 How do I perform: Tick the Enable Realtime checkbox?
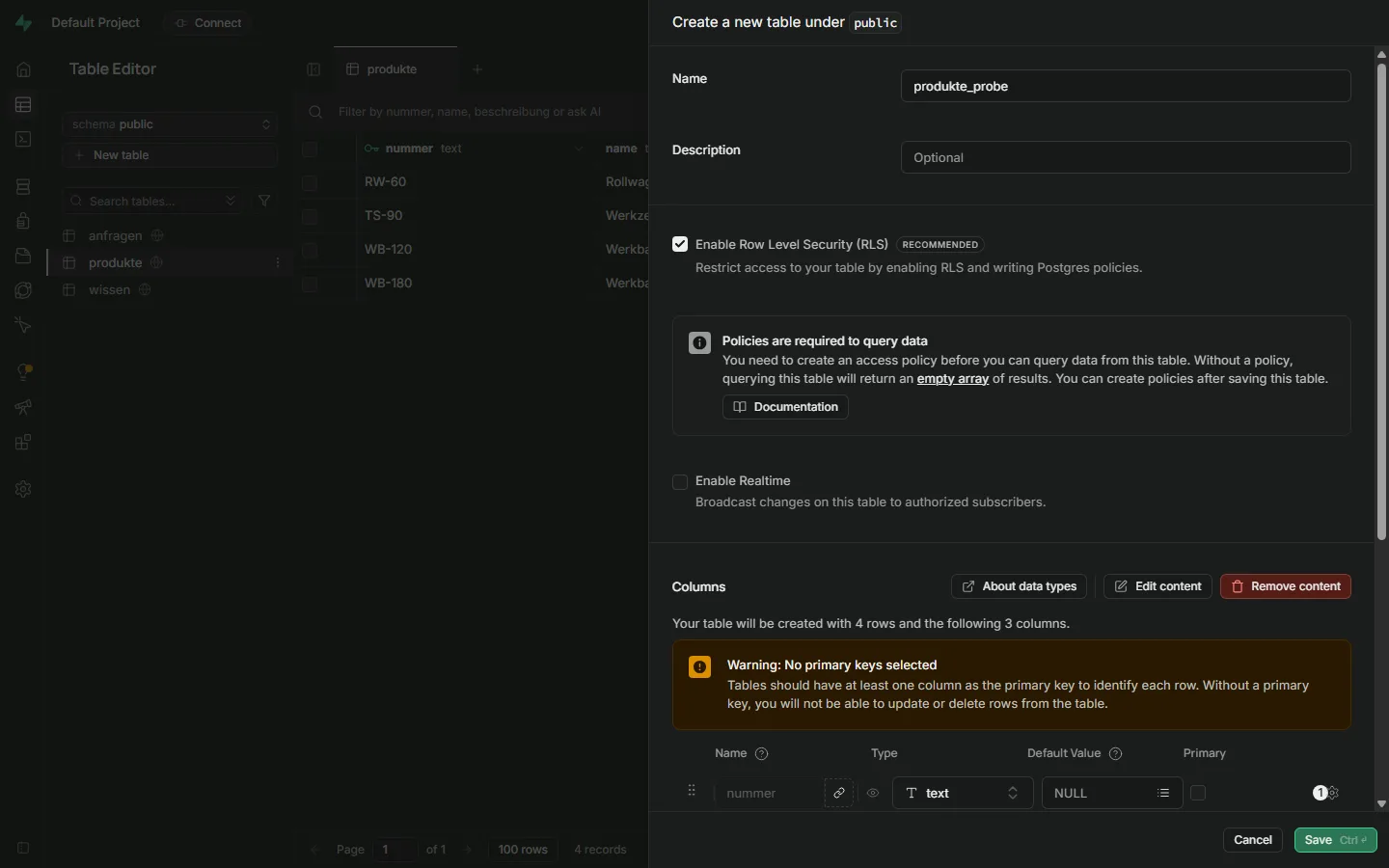680,481
